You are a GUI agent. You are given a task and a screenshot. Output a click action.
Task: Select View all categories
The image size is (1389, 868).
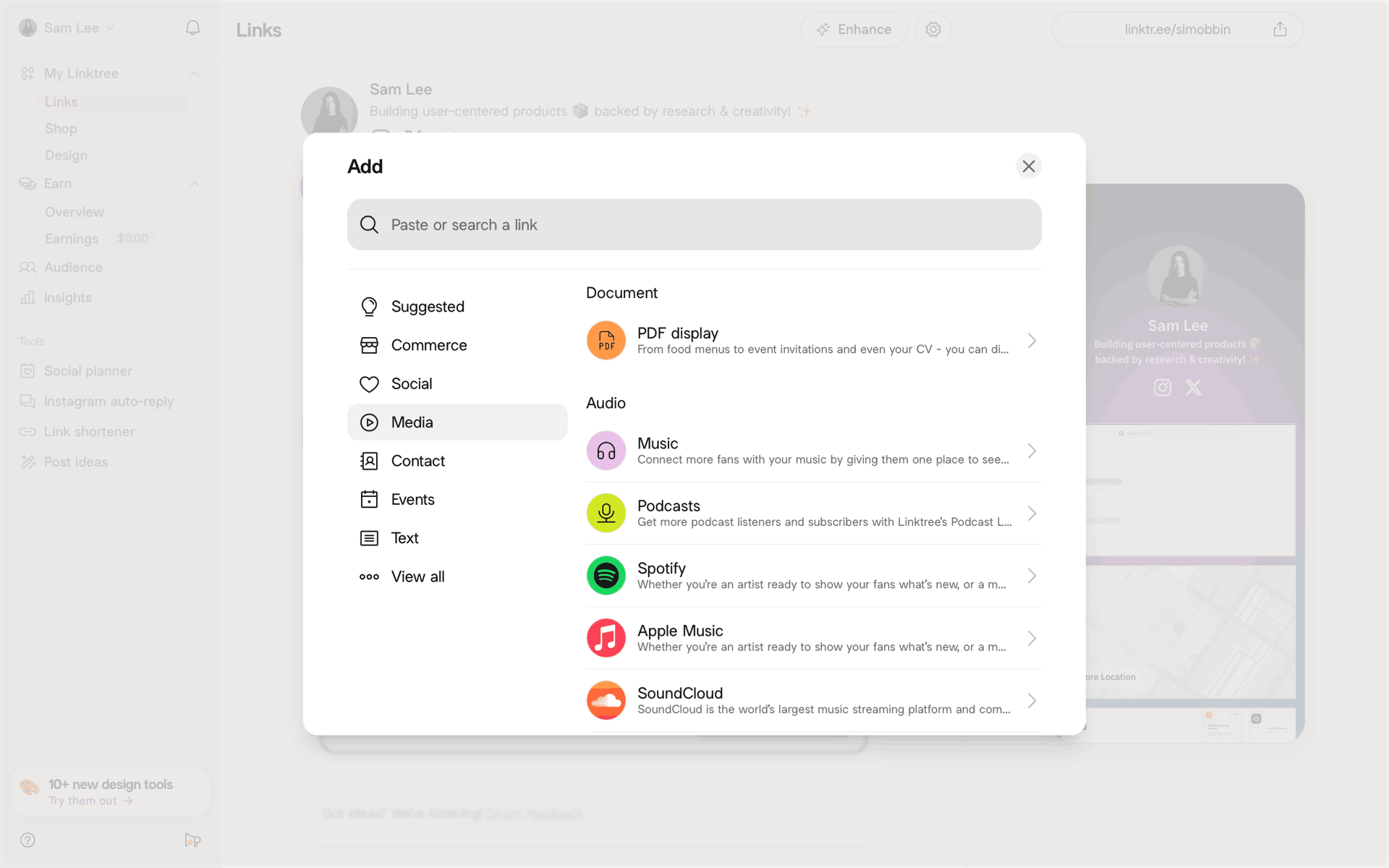tap(457, 576)
